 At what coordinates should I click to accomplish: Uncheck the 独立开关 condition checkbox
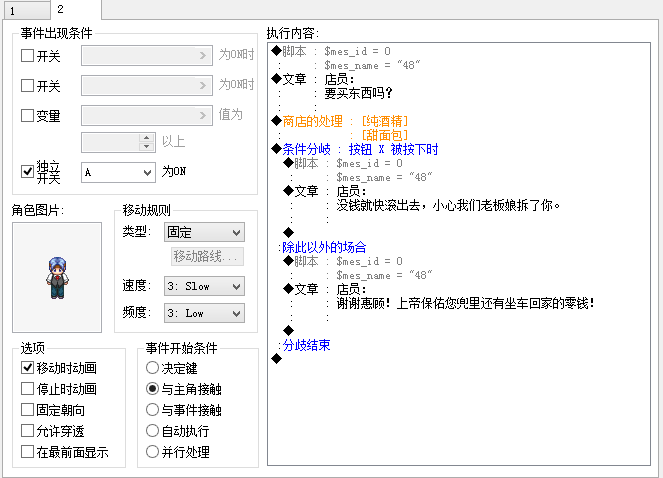coord(27,171)
